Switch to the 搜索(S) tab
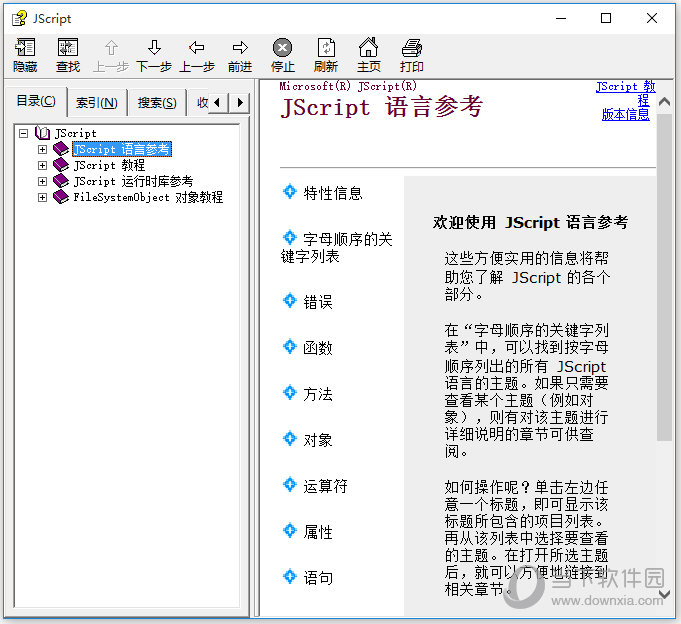681x624 pixels. pos(157,103)
